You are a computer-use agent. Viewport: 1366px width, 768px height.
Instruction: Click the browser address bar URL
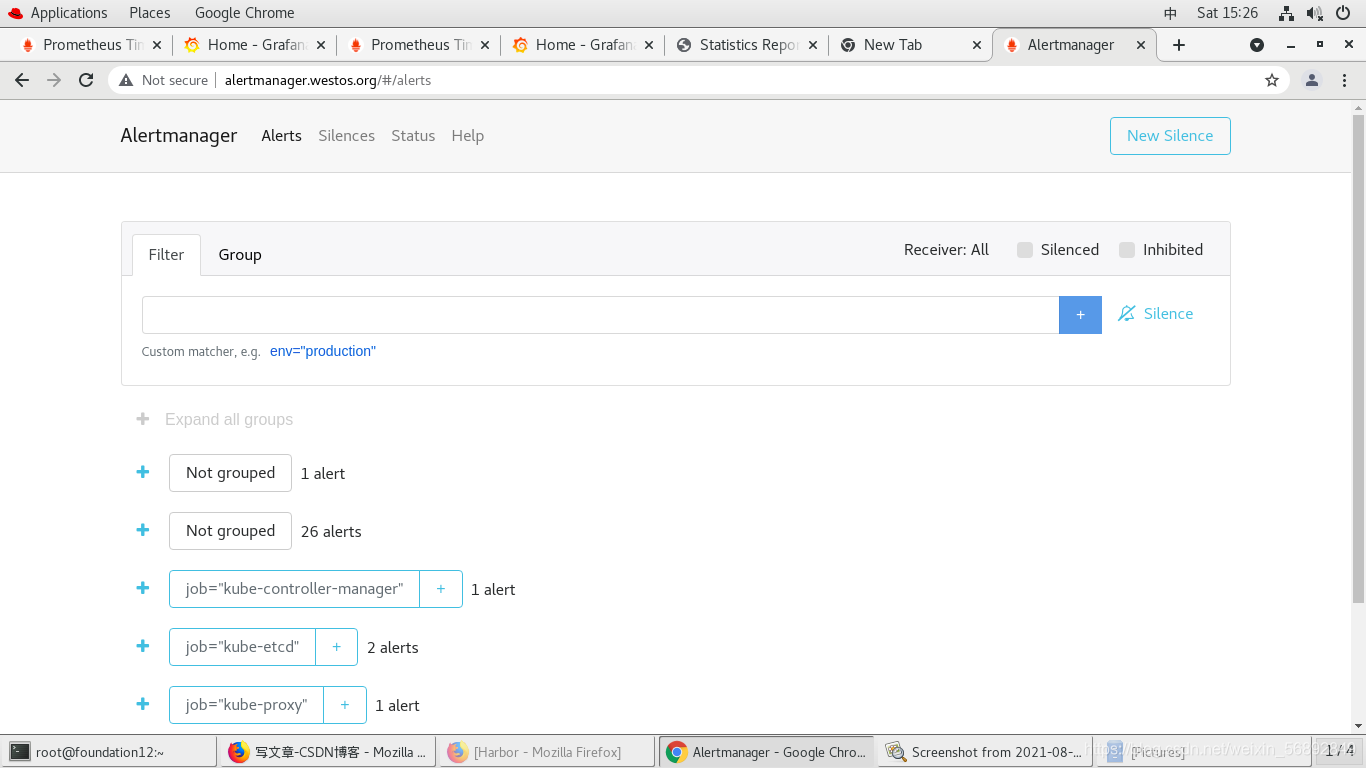point(328,80)
